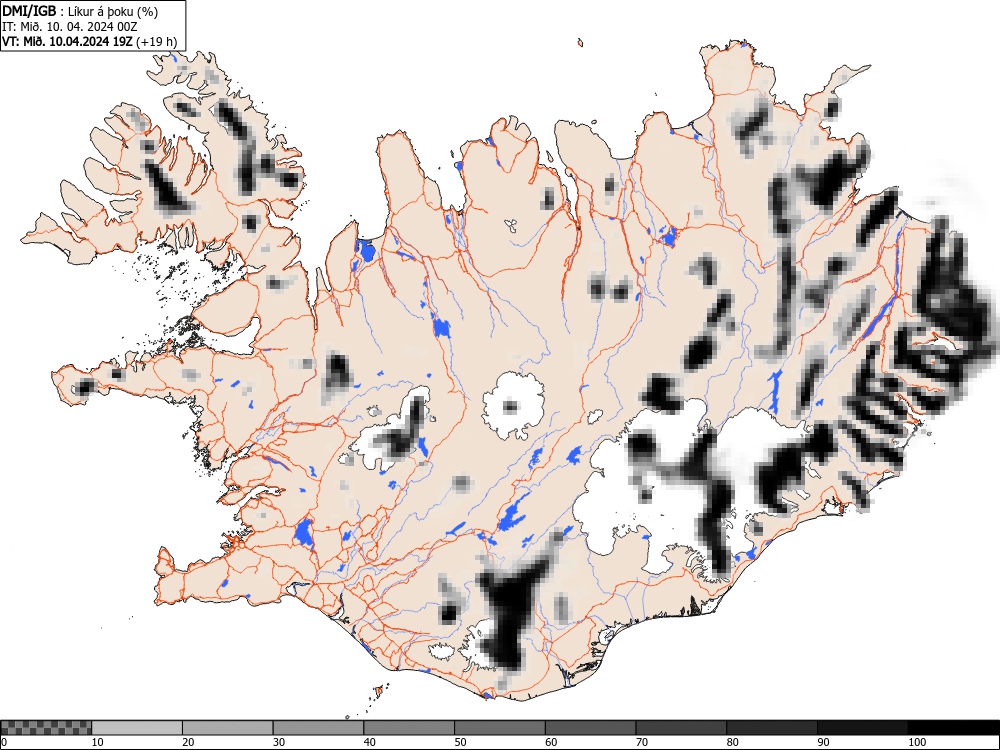The height and width of the screenshot is (750, 1000).
Task: Select the 70–80 percent legend swatch
Action: tap(681, 728)
